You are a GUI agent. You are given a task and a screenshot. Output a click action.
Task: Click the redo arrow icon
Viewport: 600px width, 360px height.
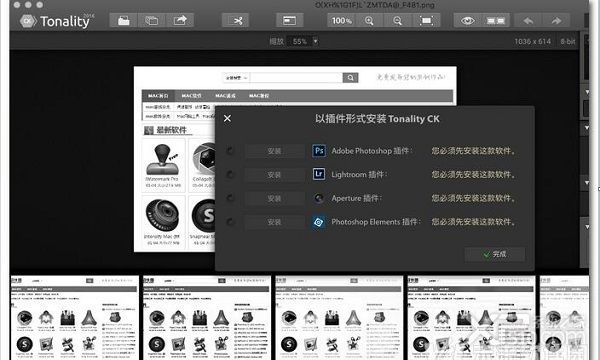click(556, 21)
